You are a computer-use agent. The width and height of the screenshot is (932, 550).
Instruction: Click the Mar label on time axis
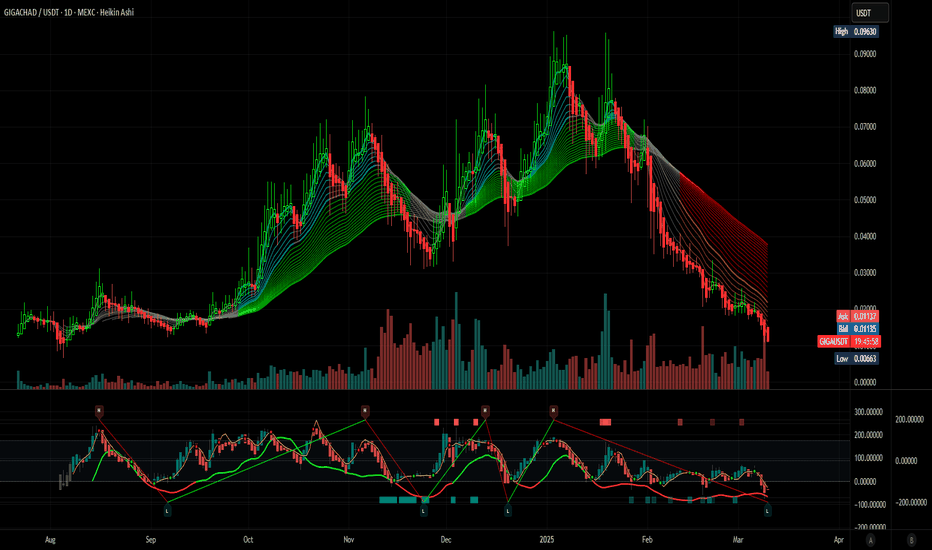click(x=738, y=540)
